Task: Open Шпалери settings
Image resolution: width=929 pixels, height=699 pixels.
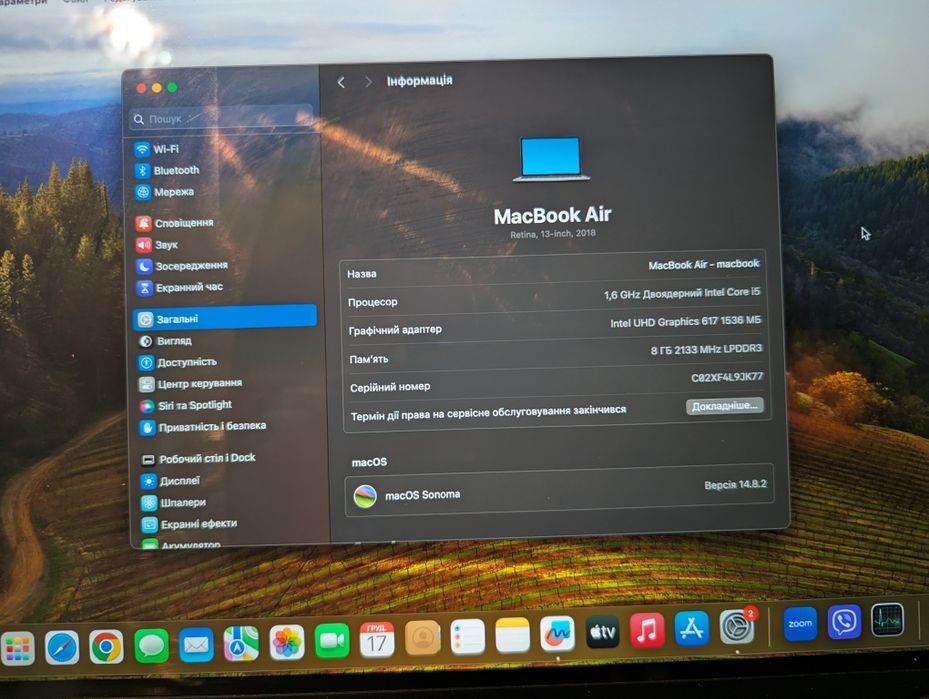Action: point(174,503)
